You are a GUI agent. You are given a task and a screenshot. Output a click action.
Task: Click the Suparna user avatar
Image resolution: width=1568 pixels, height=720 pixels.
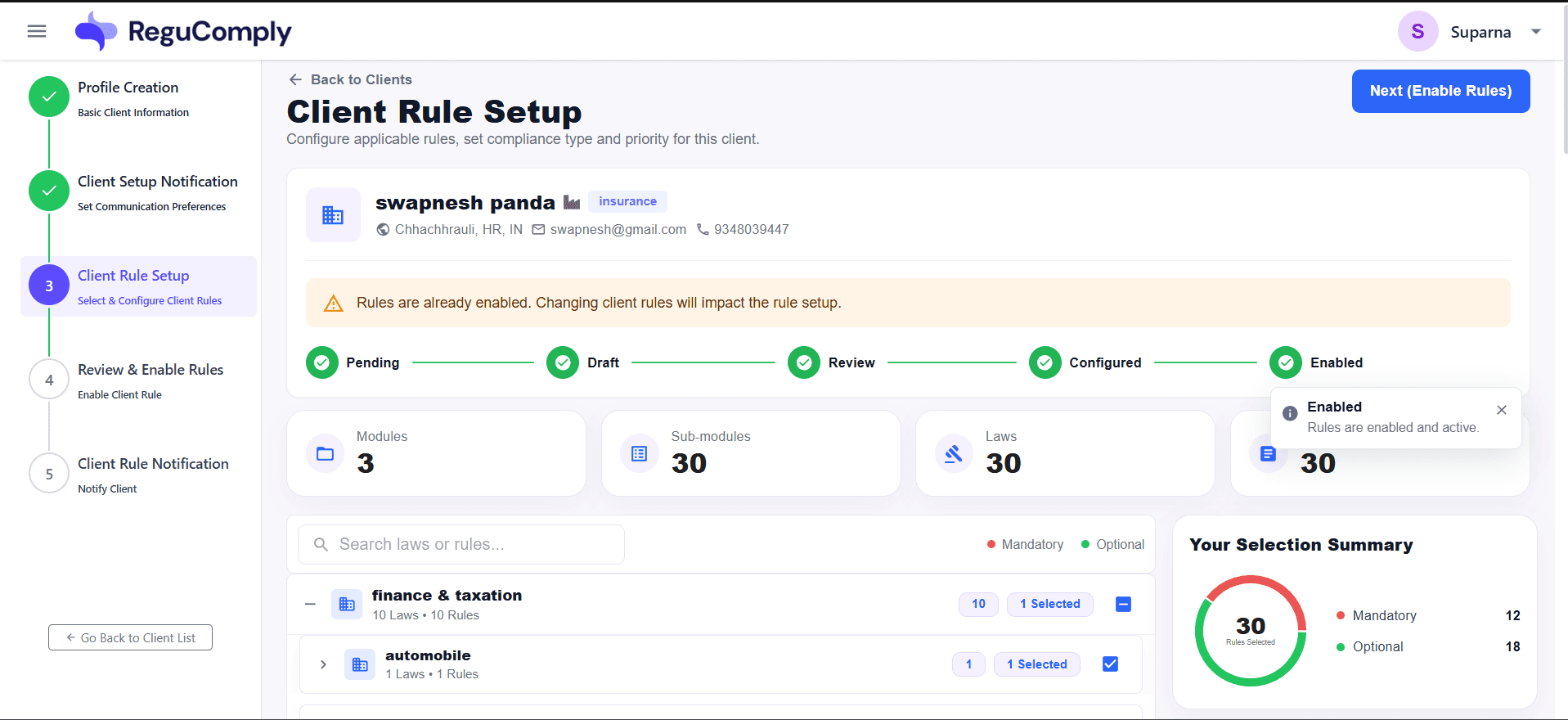tap(1417, 31)
